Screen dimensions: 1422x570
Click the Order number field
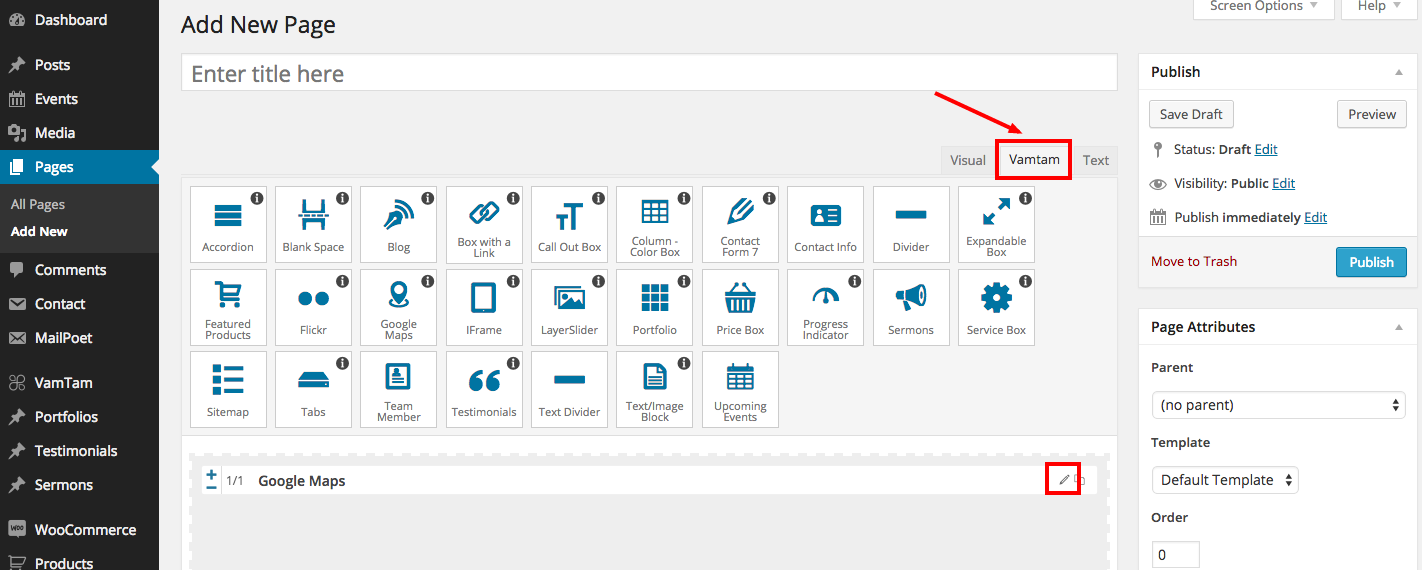point(1175,554)
